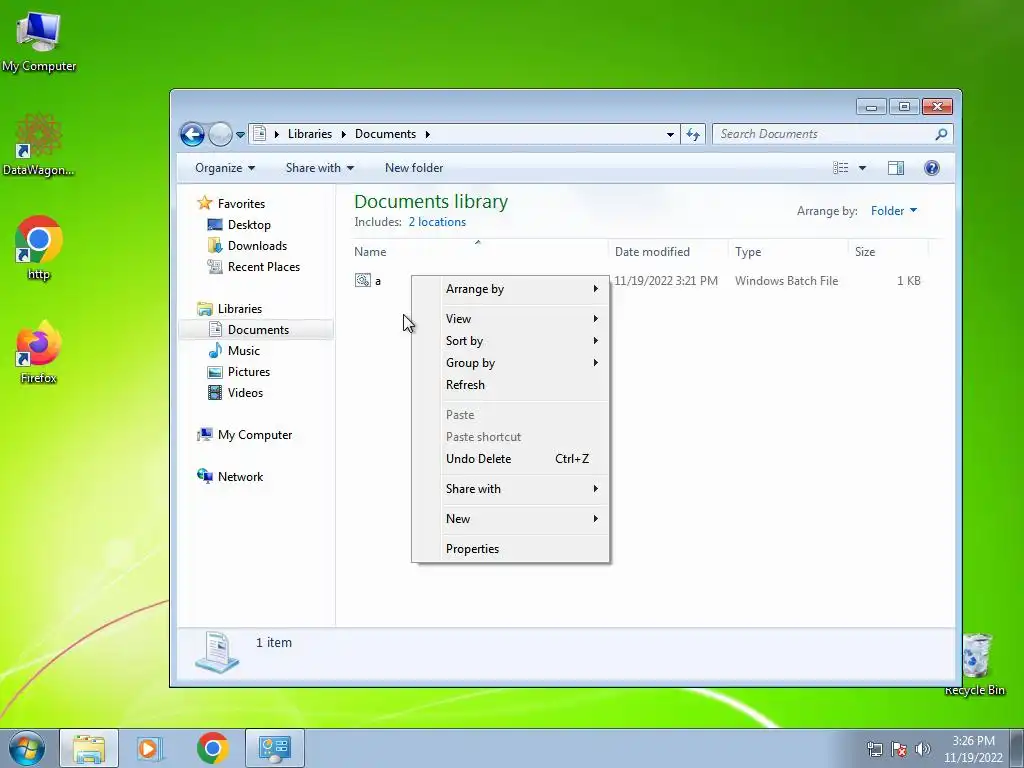Viewport: 1024px width, 768px height.
Task: Open the DataWagon desktop shortcut
Action: [x=39, y=144]
